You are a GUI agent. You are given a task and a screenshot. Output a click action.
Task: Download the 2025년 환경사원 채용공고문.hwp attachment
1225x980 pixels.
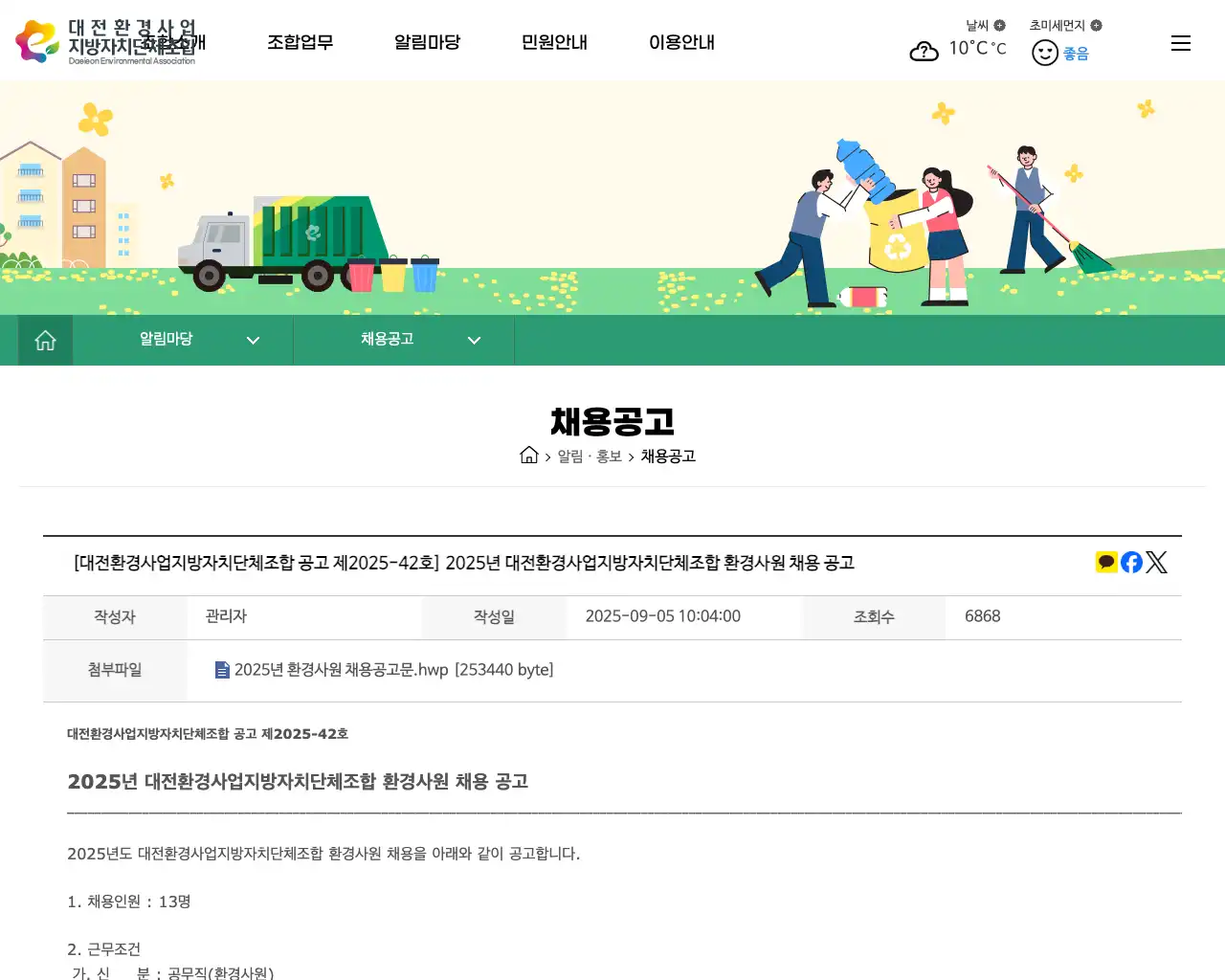tap(340, 670)
